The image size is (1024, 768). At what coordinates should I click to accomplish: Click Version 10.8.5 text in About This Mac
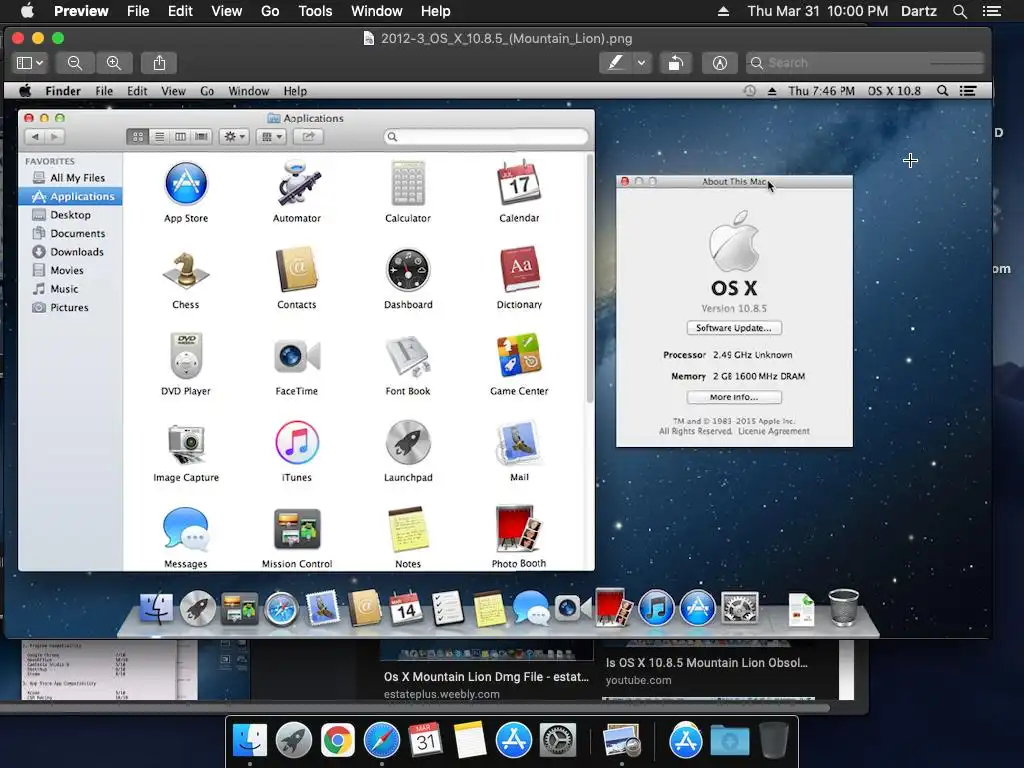pos(734,308)
